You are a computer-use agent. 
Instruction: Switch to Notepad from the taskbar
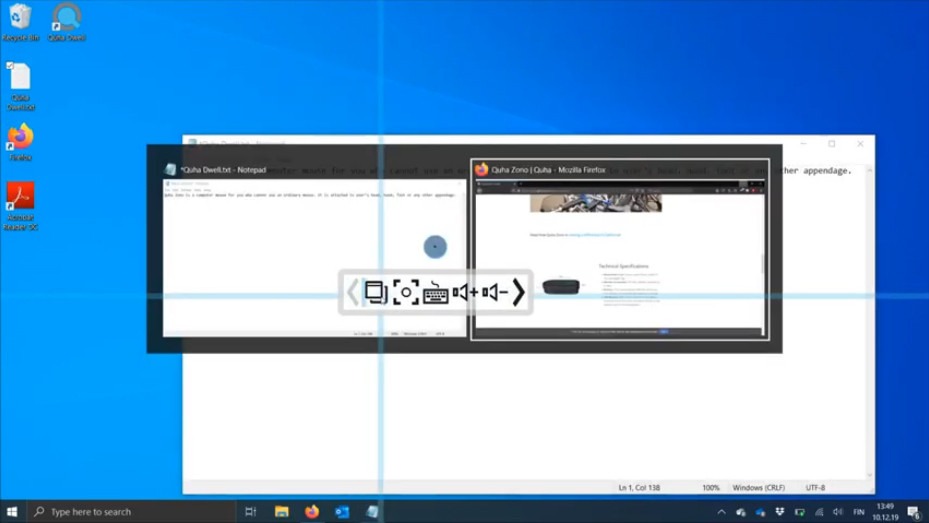pos(372,511)
